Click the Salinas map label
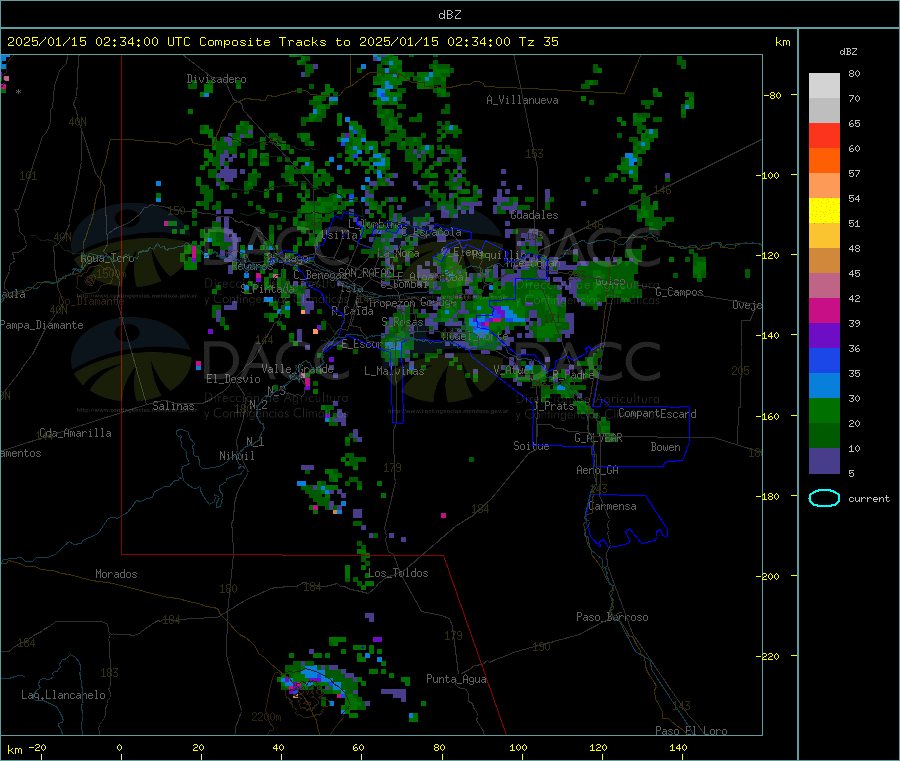The image size is (900, 761). pyautogui.click(x=173, y=406)
